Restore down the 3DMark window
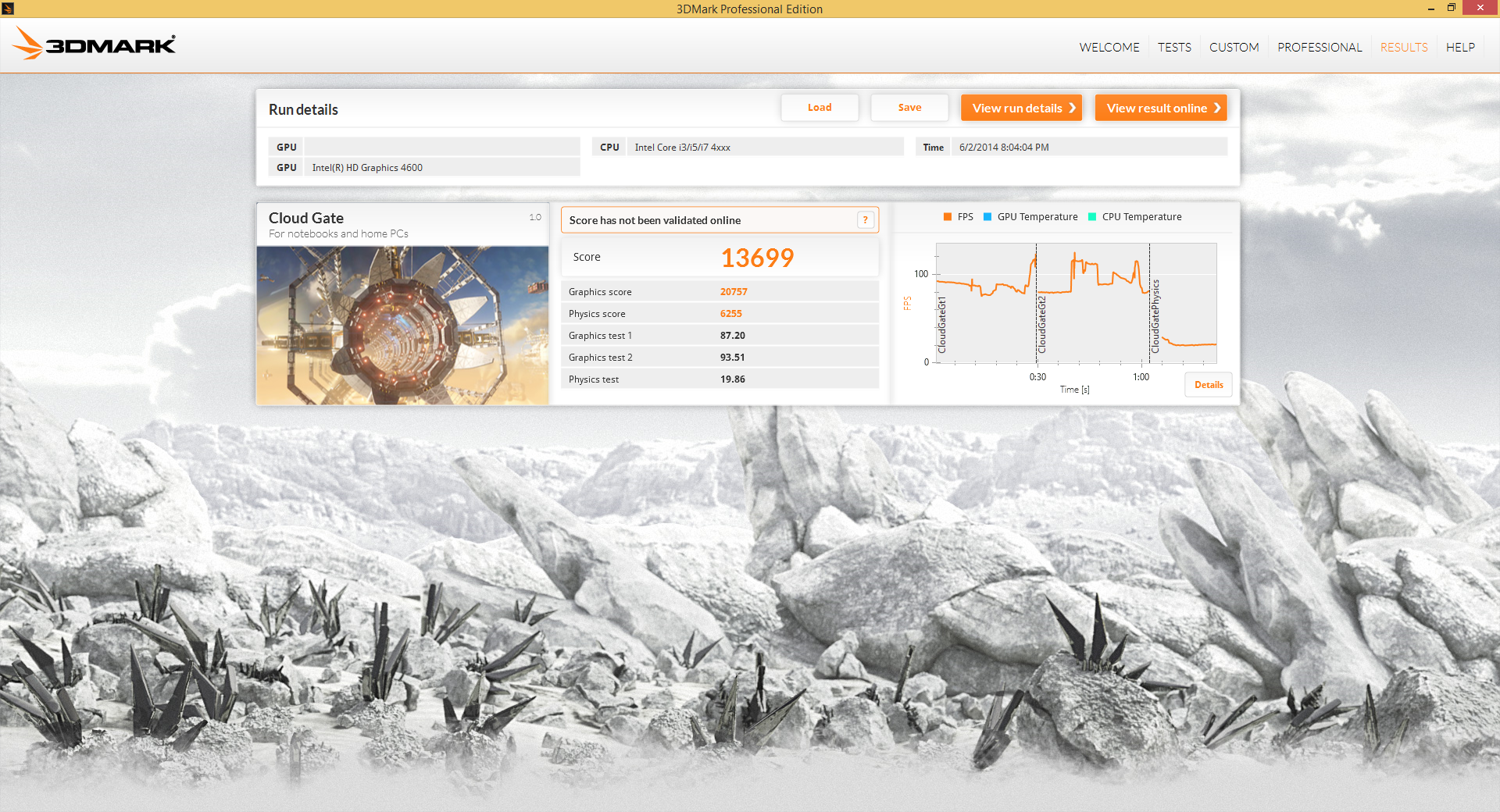1500x812 pixels. 1452,8
